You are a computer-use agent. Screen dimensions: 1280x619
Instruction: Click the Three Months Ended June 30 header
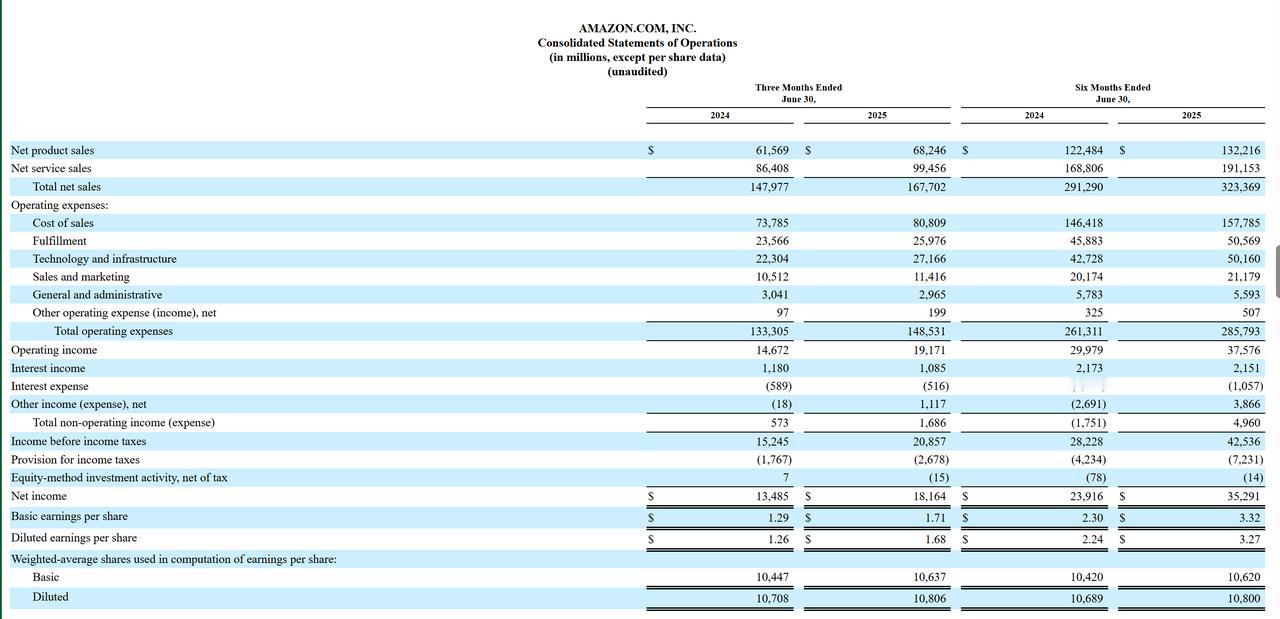798,93
